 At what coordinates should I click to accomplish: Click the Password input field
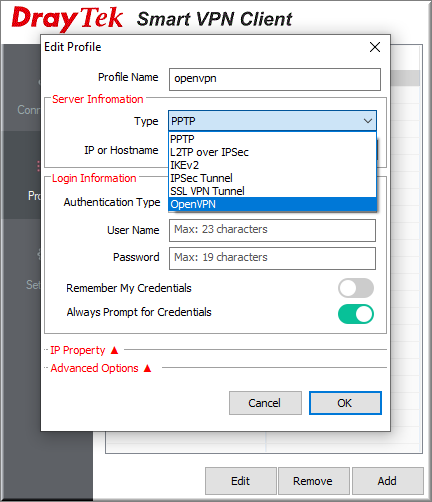pyautogui.click(x=272, y=258)
